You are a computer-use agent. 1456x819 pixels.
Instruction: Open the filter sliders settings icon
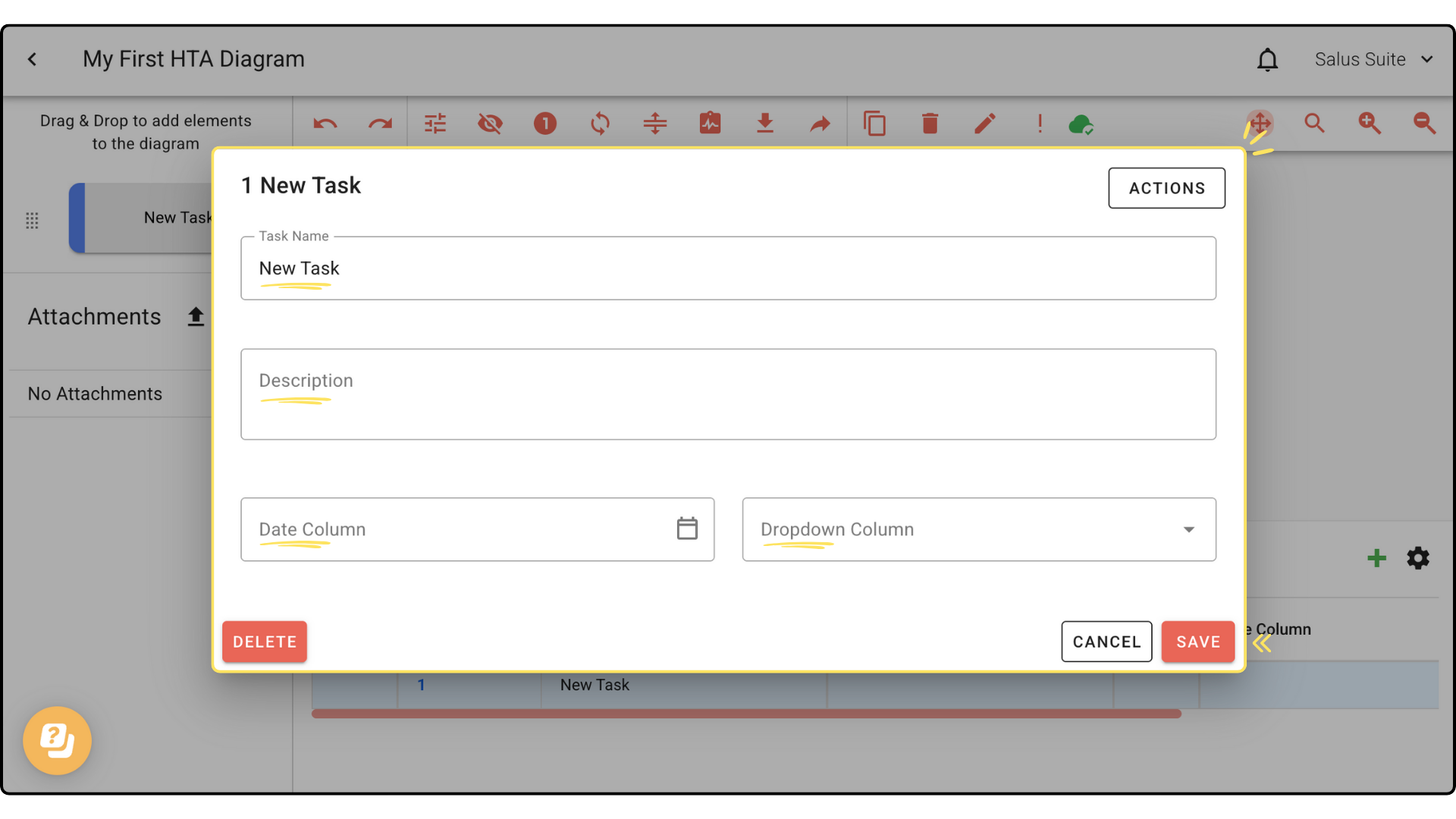click(x=435, y=124)
